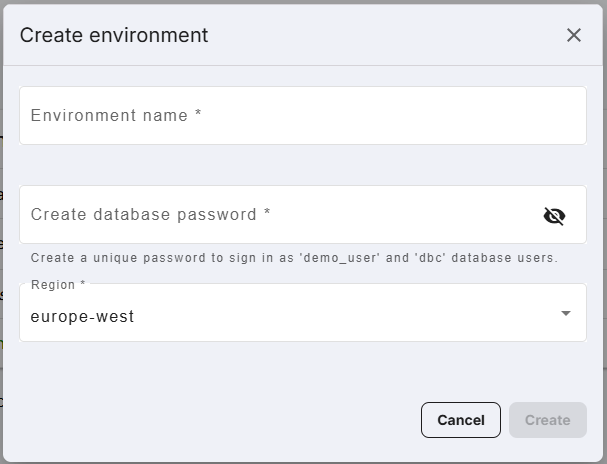This screenshot has height=464, width=607.
Task: Click the password helper text below the field
Action: (x=294, y=258)
